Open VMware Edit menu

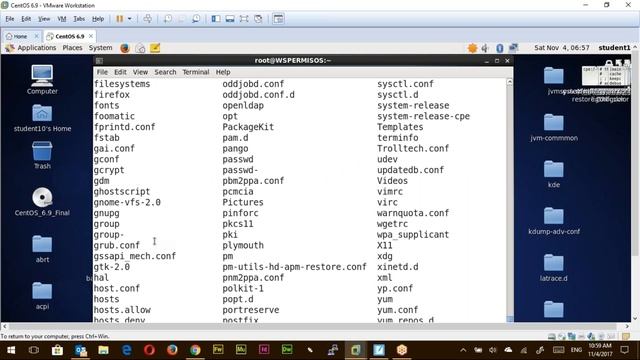pos(26,19)
